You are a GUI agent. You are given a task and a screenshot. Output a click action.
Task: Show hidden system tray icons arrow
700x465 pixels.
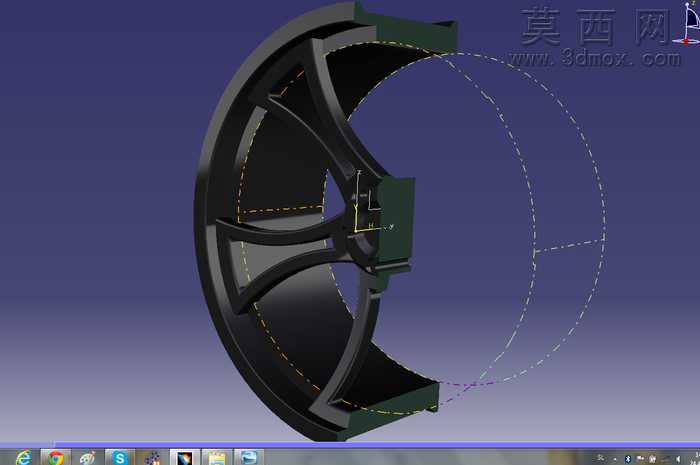tap(615, 459)
